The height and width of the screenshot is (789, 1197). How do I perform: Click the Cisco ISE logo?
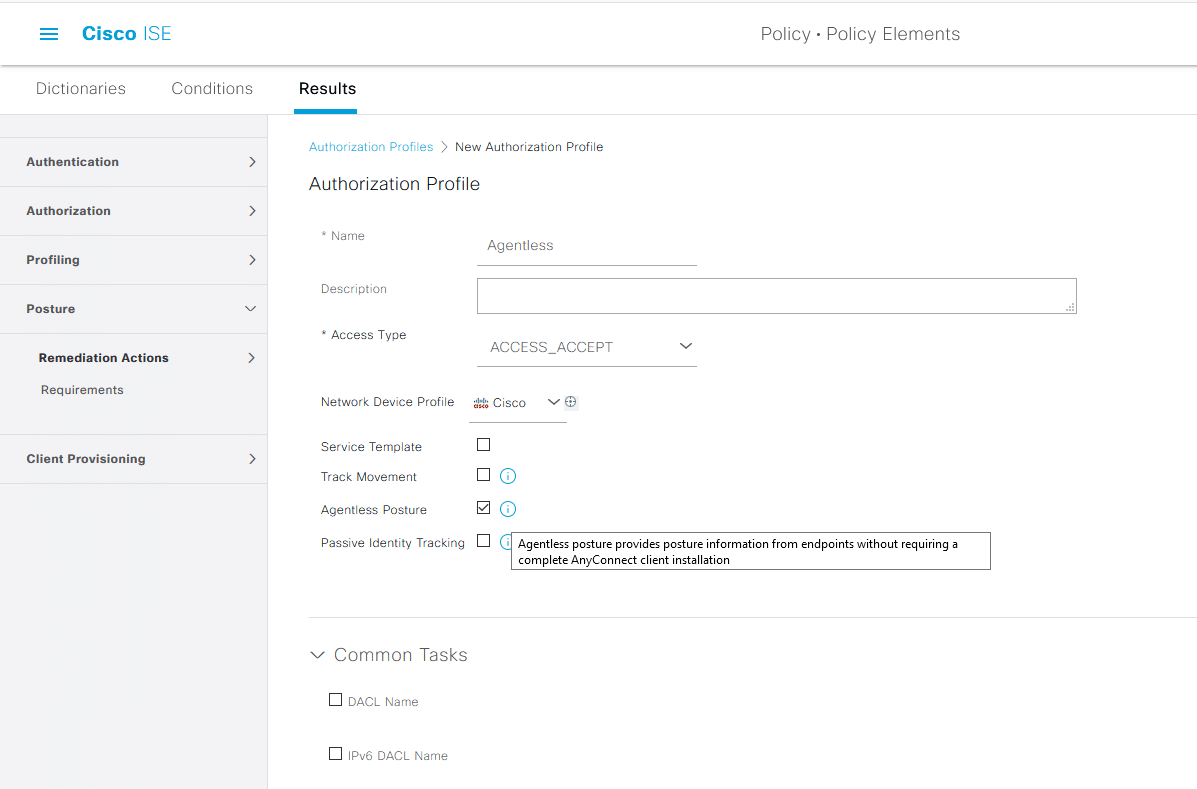(127, 34)
